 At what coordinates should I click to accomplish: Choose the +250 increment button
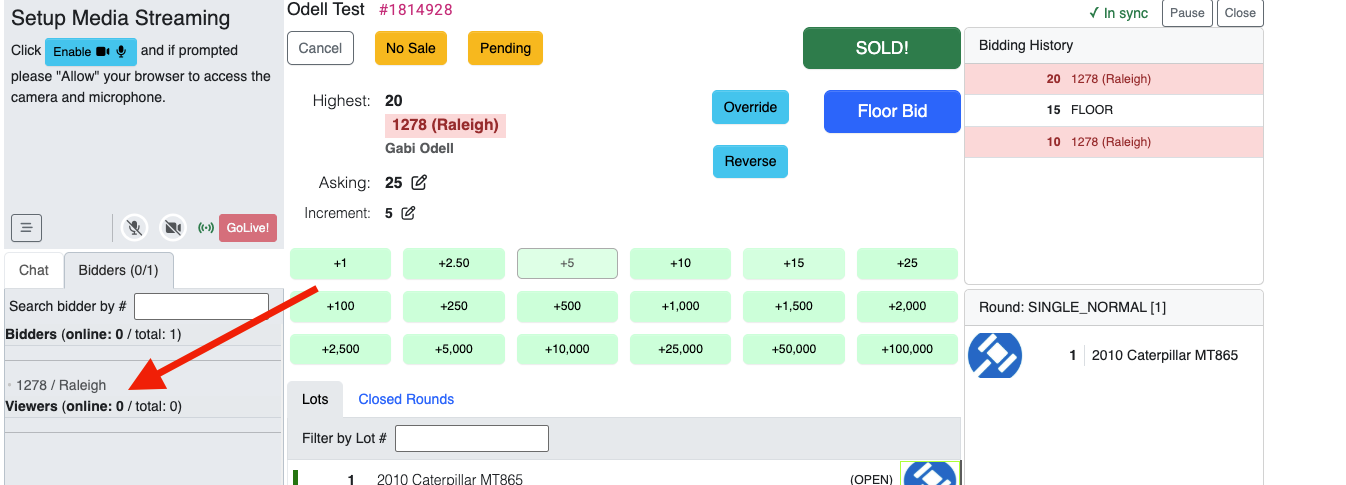tap(454, 306)
